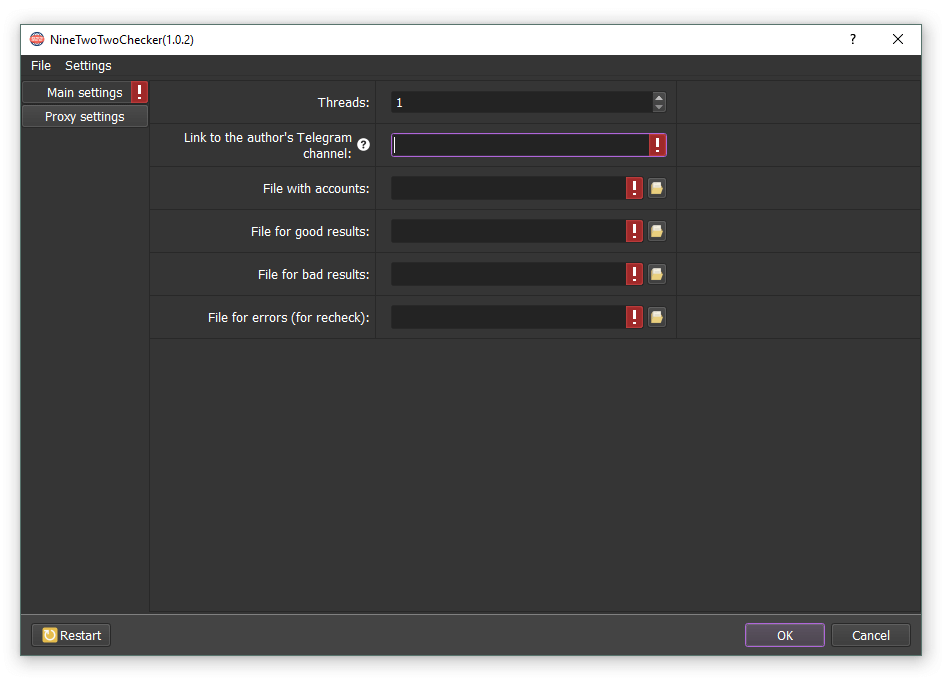The width and height of the screenshot is (942, 686).
Task: Browse for the bad results file
Action: point(657,274)
